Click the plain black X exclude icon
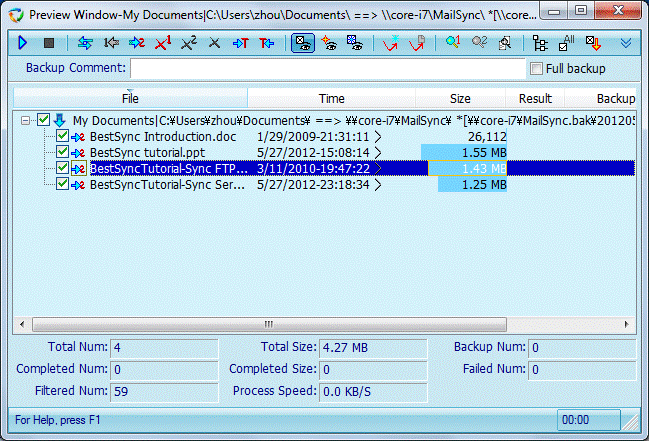The height and width of the screenshot is (441, 649). [214, 43]
